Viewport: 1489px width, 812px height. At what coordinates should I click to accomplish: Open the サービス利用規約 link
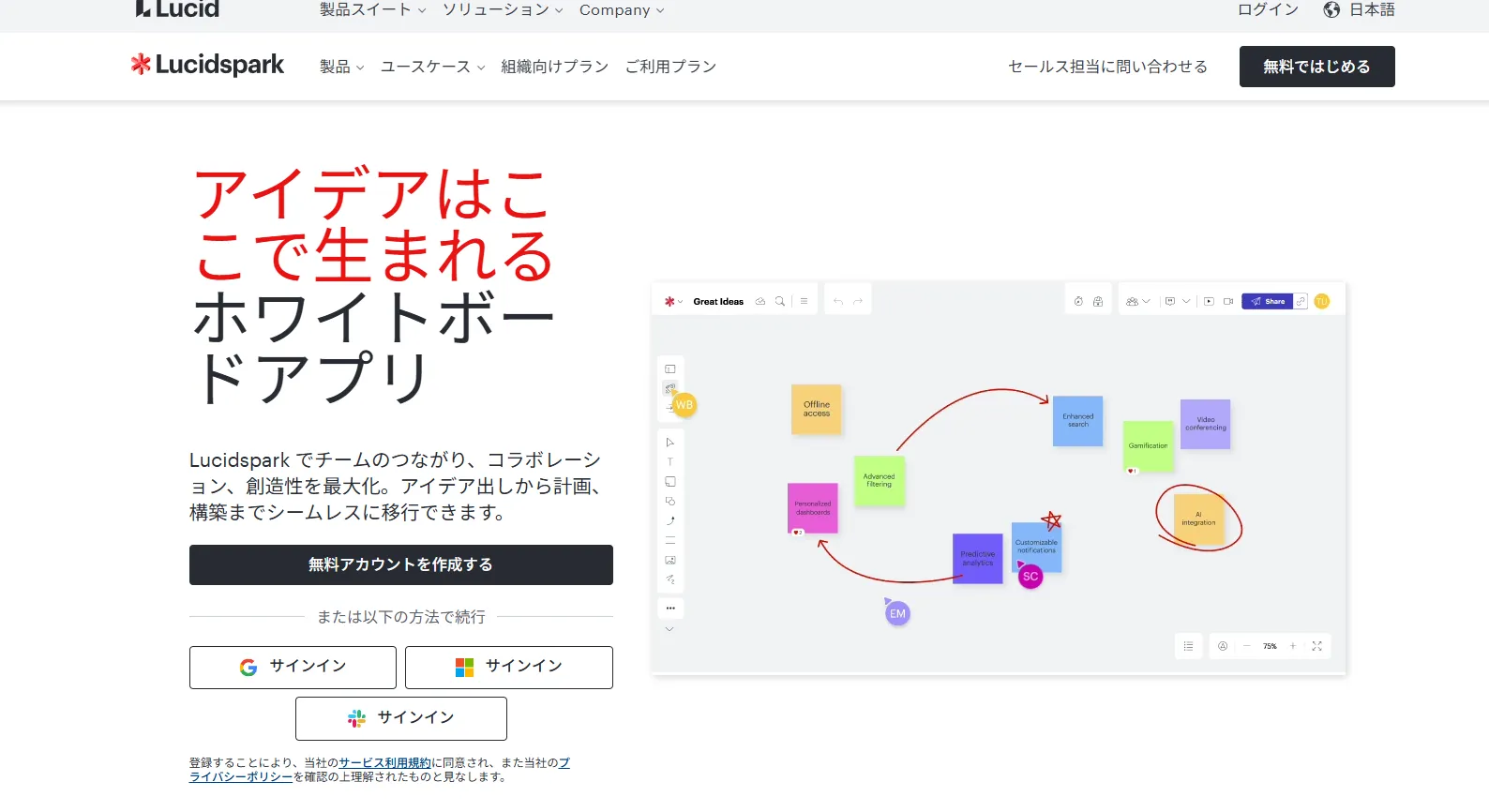(384, 763)
